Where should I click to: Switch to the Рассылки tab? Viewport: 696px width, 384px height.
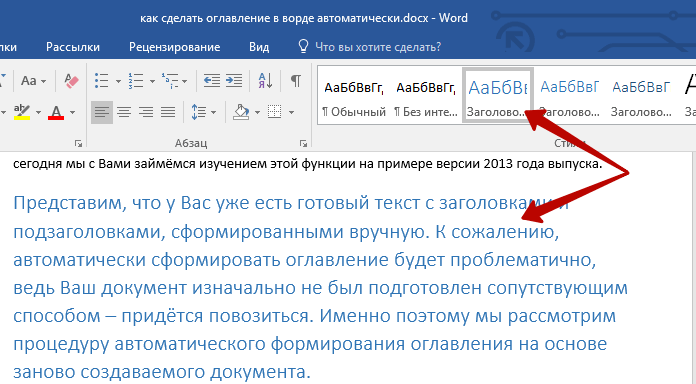coord(73,47)
